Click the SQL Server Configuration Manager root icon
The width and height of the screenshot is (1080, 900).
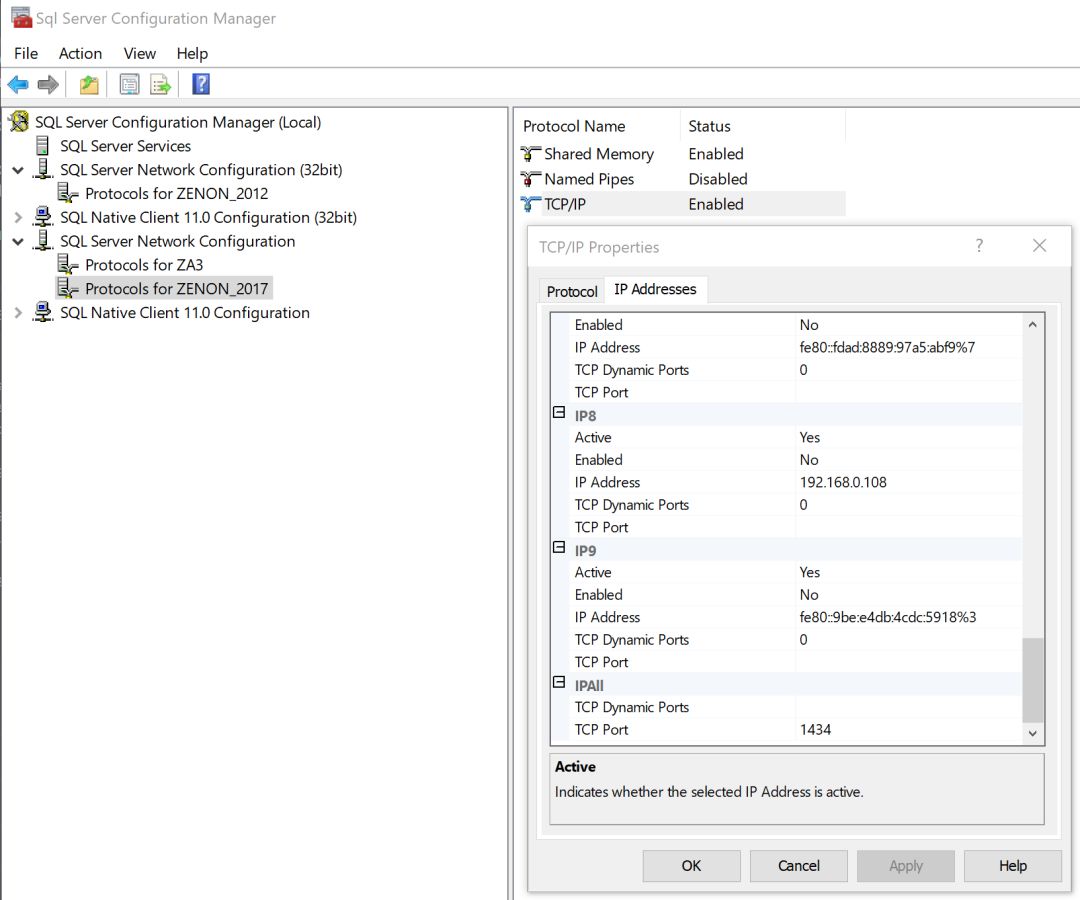click(19, 122)
